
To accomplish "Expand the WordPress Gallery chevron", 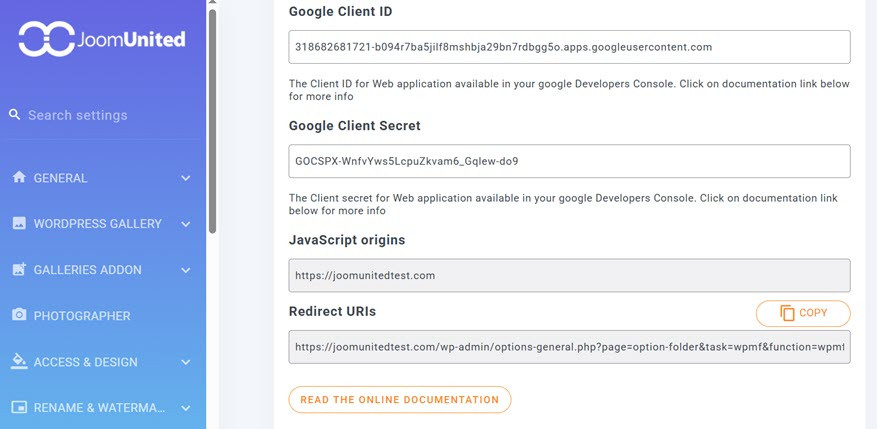I will coord(185,224).
